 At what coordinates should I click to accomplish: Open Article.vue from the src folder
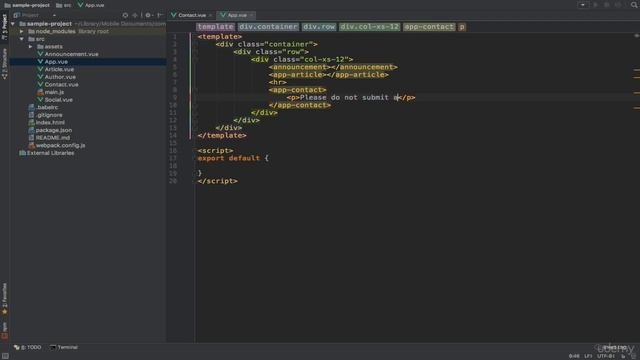(59, 69)
